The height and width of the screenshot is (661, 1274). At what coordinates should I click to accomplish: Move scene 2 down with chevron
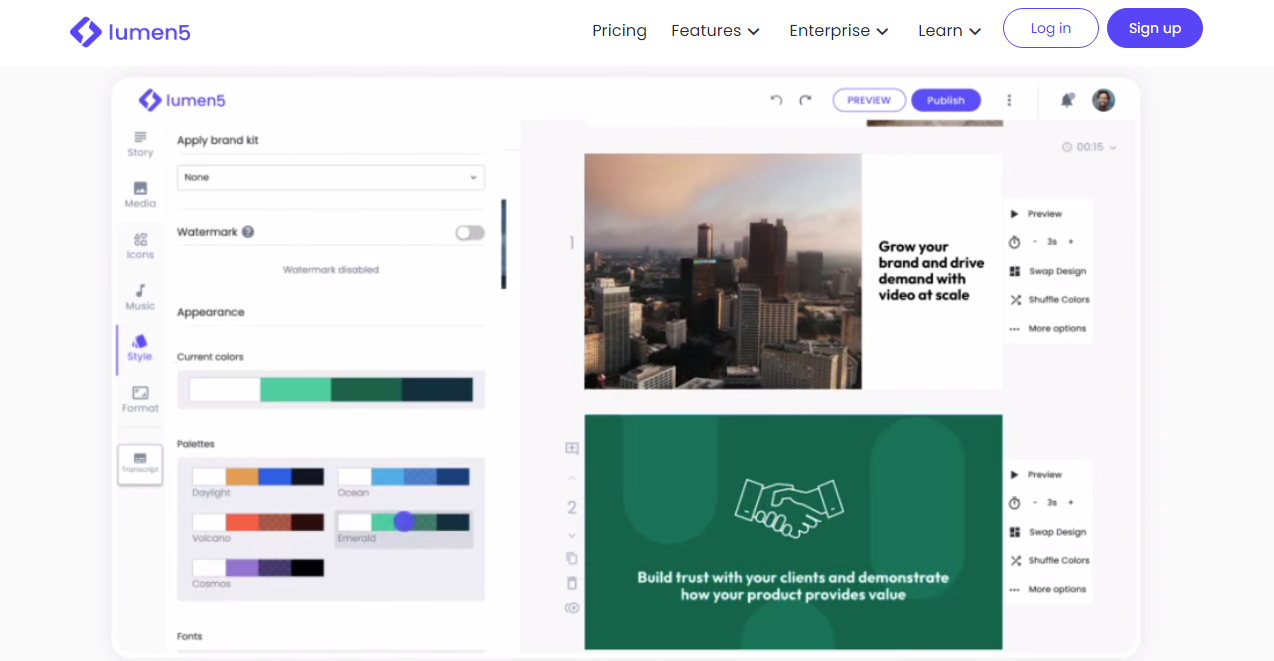[x=572, y=535]
